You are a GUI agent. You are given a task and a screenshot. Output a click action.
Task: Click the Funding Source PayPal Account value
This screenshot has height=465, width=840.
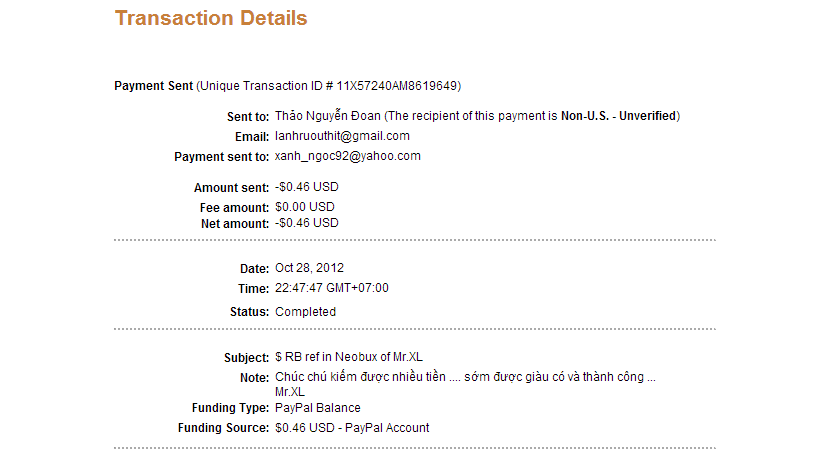coord(352,428)
